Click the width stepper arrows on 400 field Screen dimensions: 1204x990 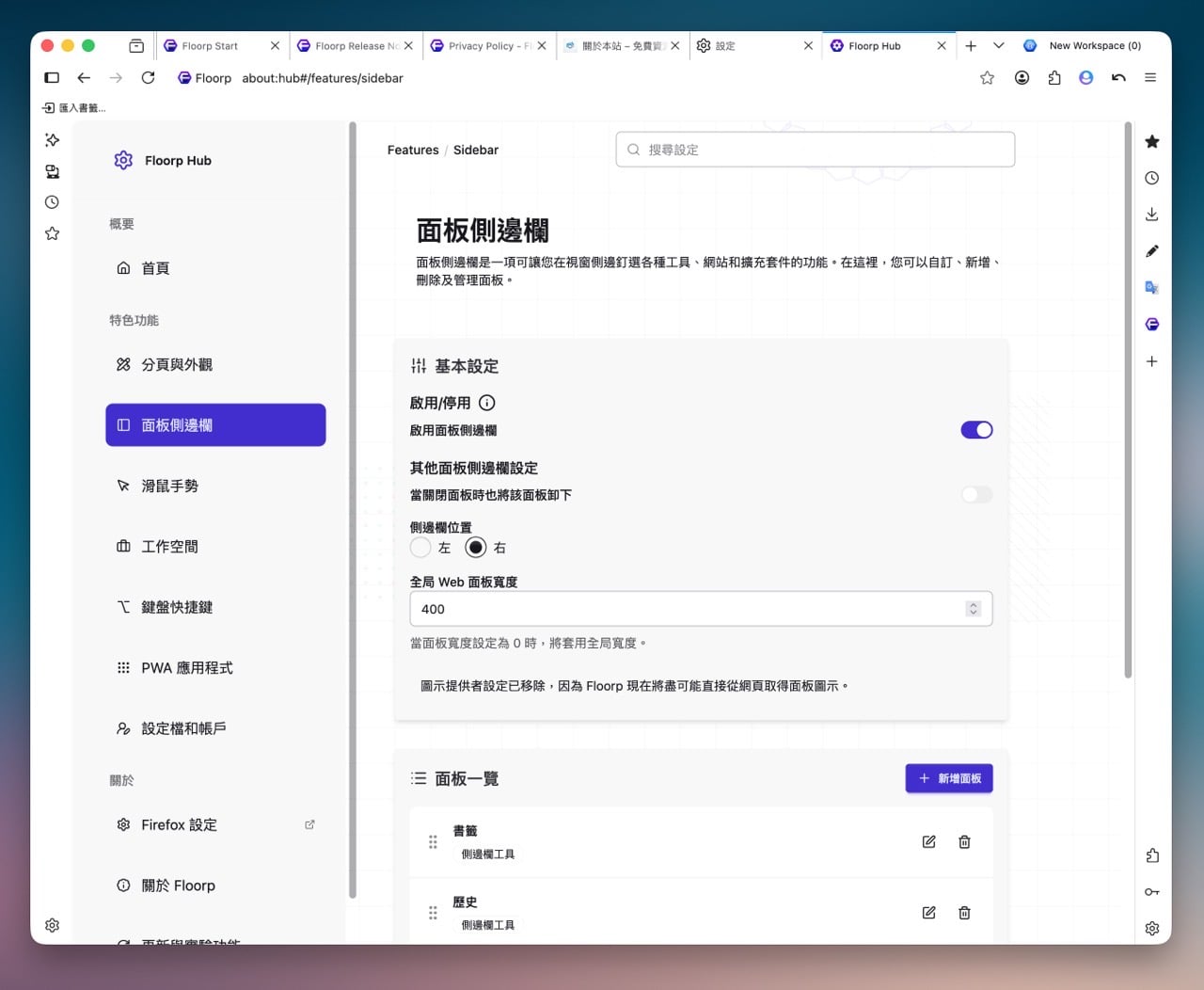[974, 609]
